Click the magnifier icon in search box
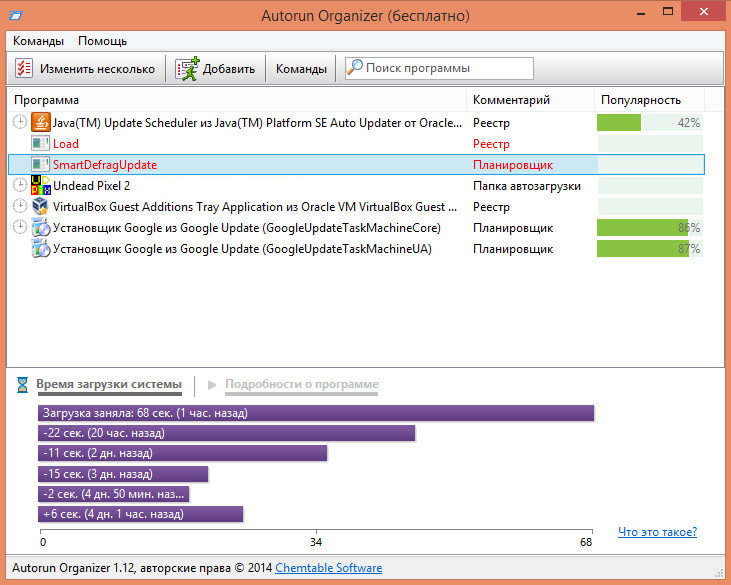 click(355, 68)
